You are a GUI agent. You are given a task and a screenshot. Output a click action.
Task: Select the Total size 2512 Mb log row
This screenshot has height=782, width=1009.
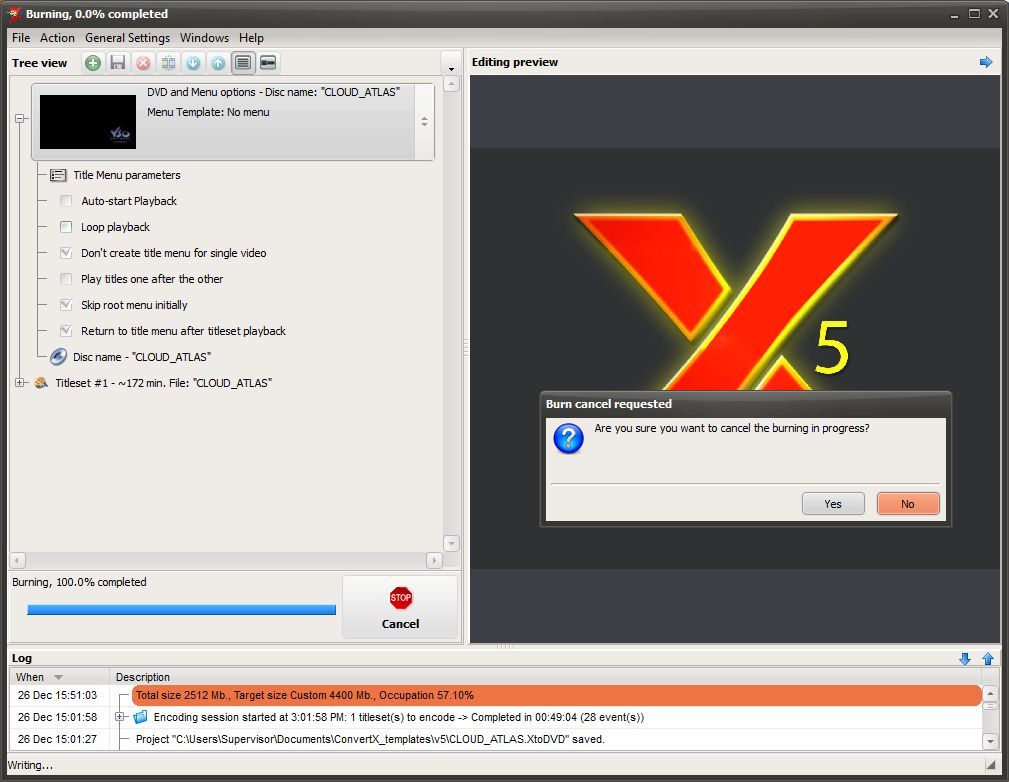tap(557, 695)
